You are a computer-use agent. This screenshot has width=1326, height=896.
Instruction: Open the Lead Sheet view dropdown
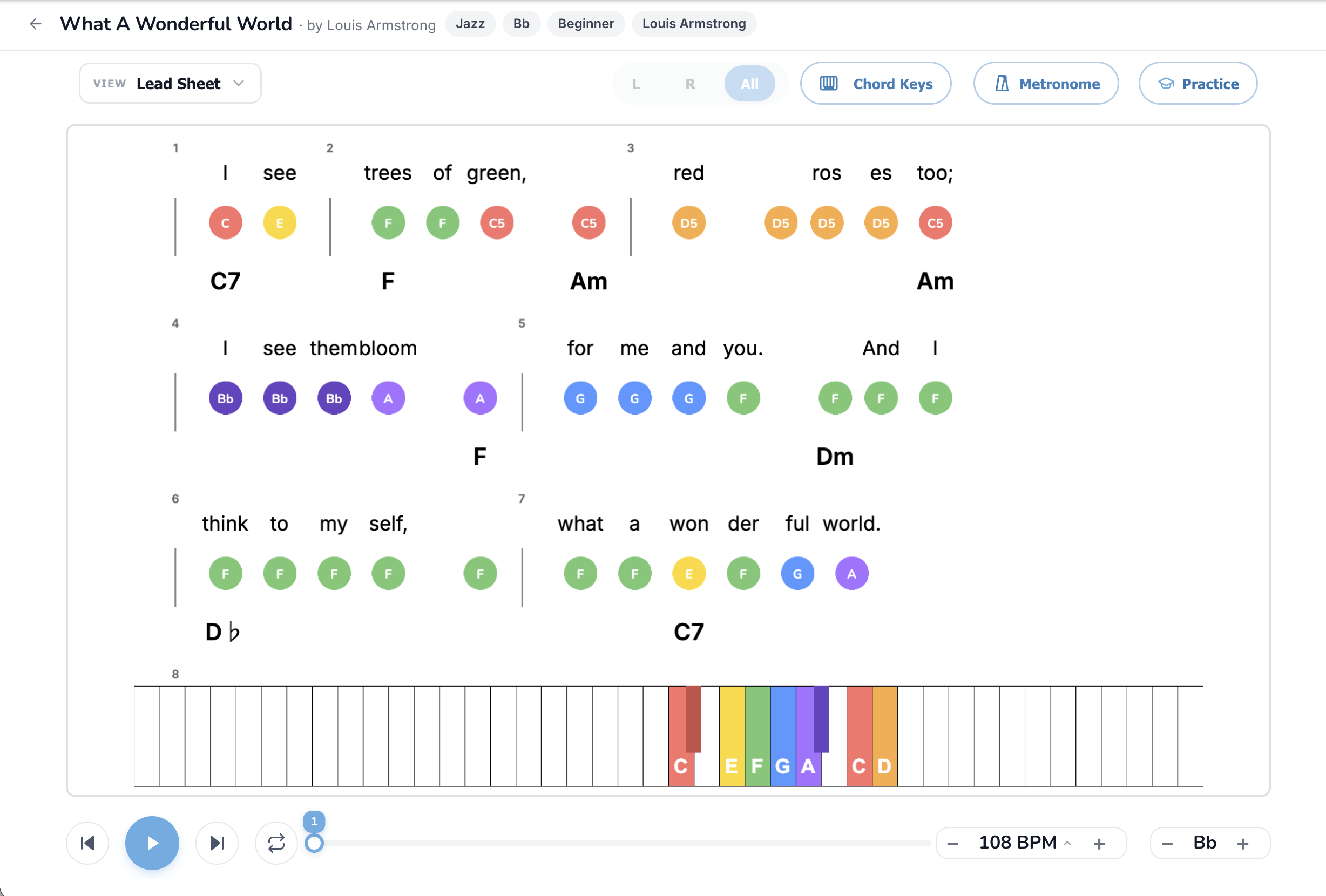(170, 83)
